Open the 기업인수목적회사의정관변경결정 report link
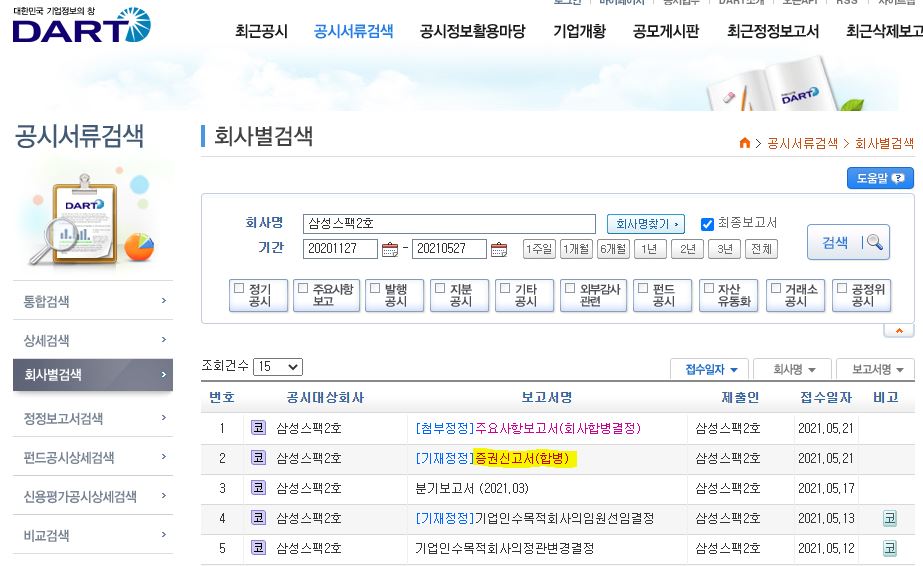923x566 pixels. (x=504, y=548)
